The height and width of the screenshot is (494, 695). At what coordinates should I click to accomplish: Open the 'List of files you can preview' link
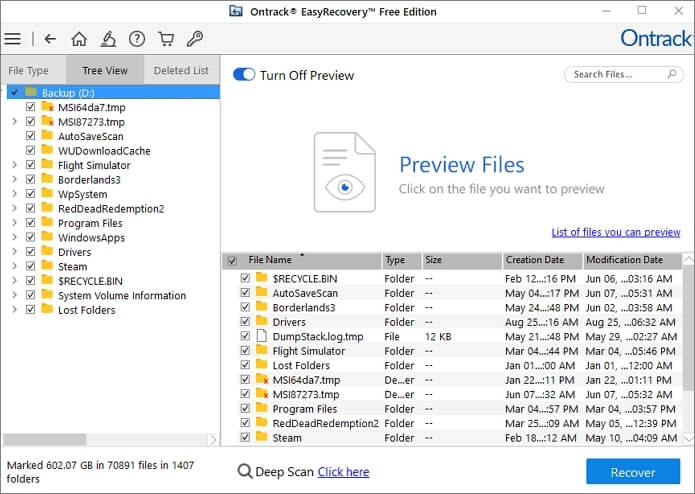(616, 232)
